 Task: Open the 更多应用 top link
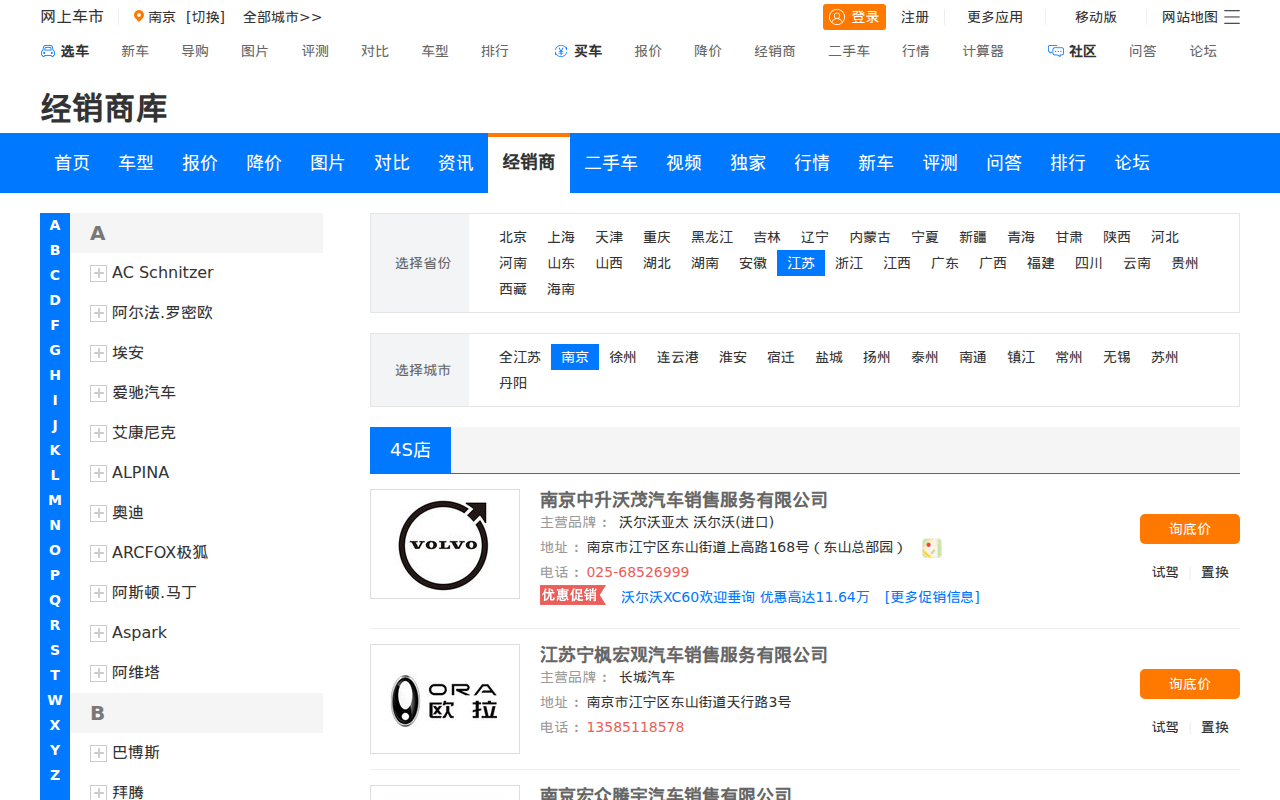pyautogui.click(x=995, y=17)
